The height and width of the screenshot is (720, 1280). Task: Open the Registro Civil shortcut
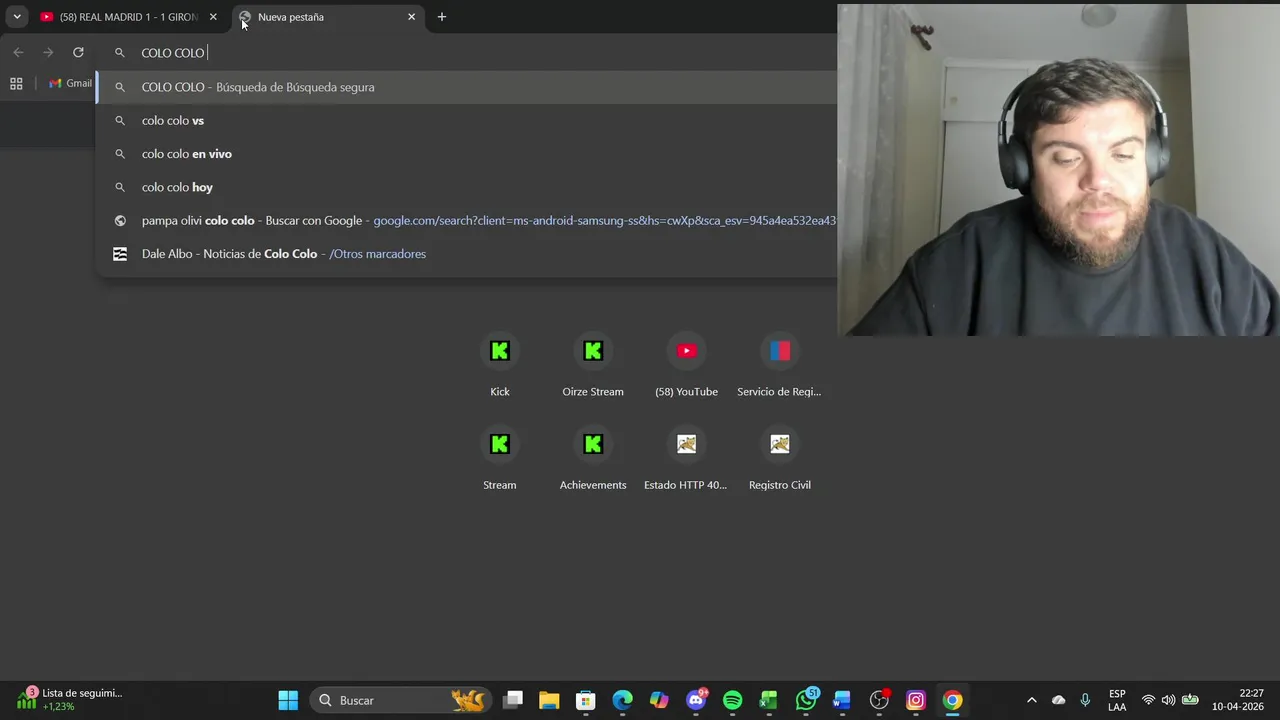[779, 458]
